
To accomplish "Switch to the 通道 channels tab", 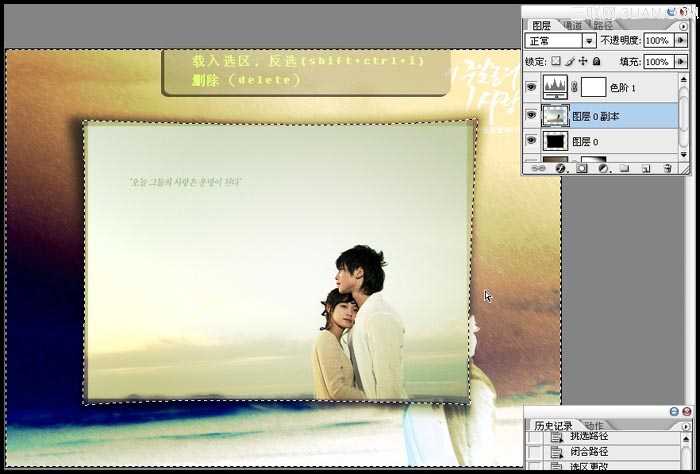I will 574,24.
